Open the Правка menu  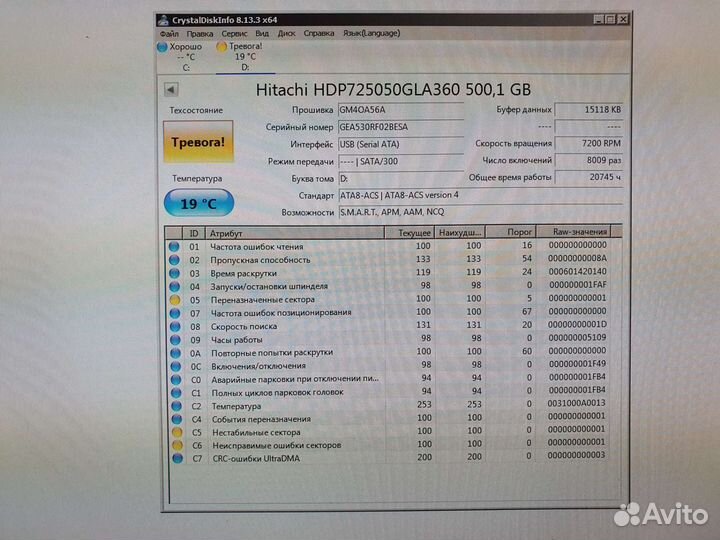[199, 34]
